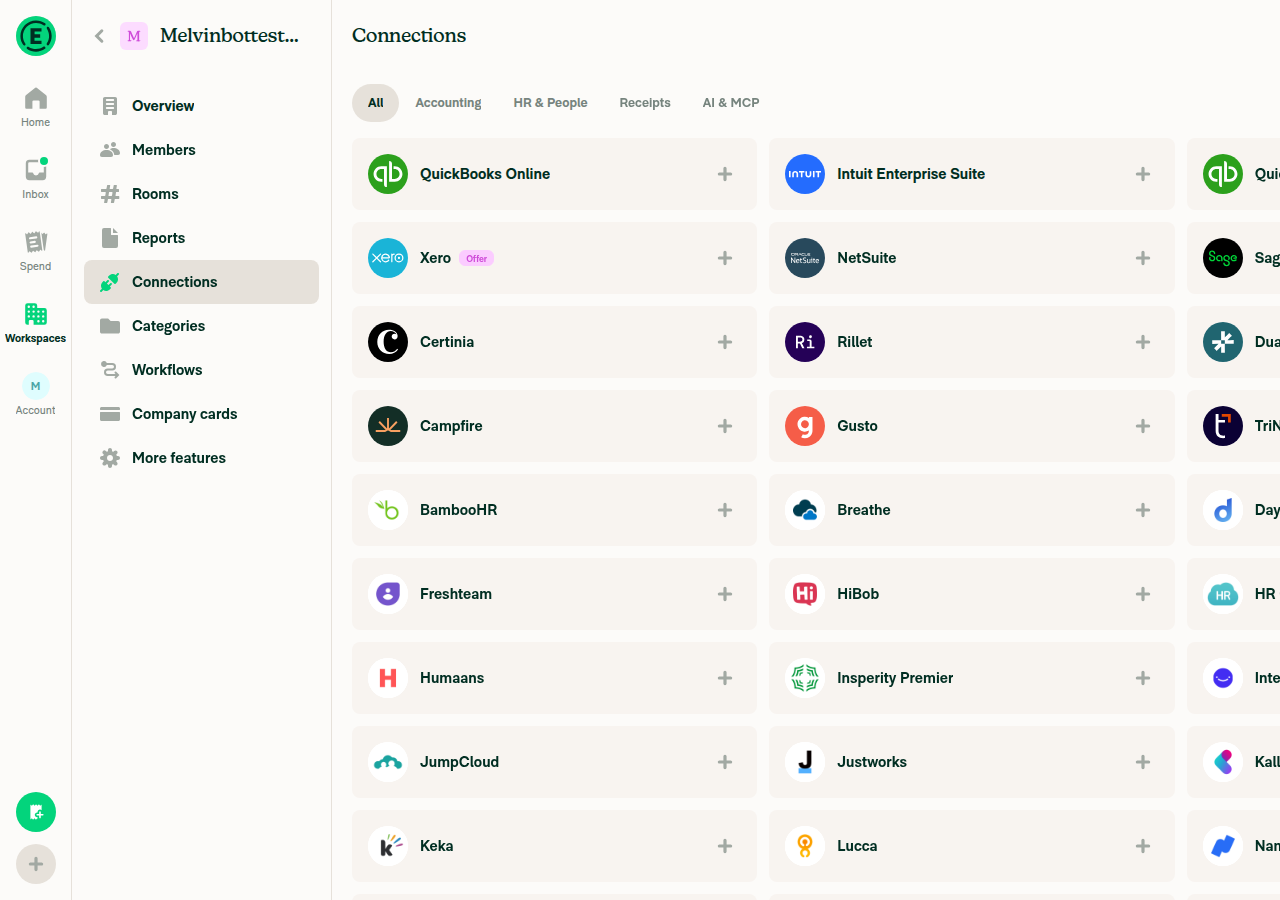Click the Humaans connection name

452,678
